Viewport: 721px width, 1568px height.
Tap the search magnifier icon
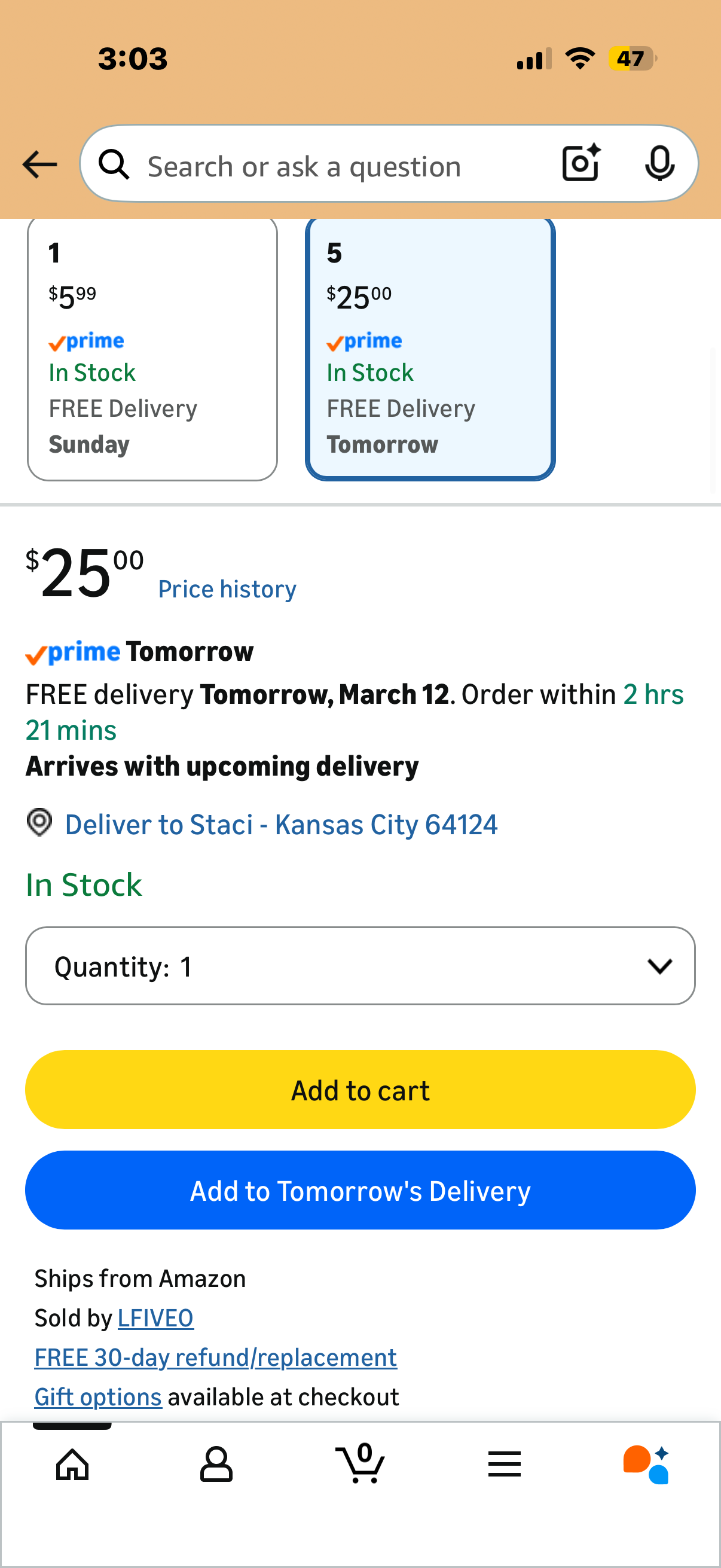point(114,164)
